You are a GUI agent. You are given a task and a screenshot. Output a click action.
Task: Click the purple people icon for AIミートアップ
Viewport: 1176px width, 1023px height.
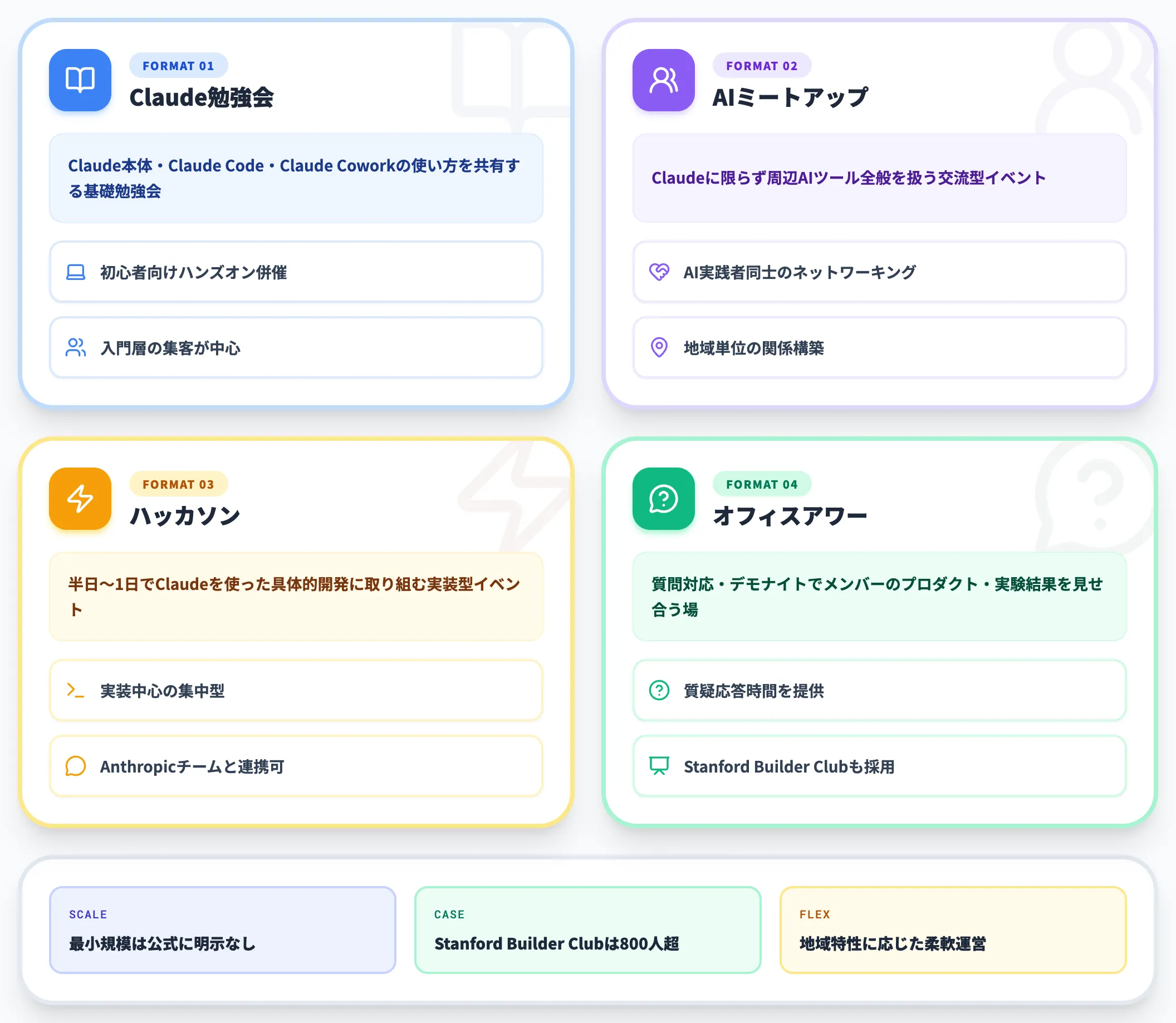(663, 80)
